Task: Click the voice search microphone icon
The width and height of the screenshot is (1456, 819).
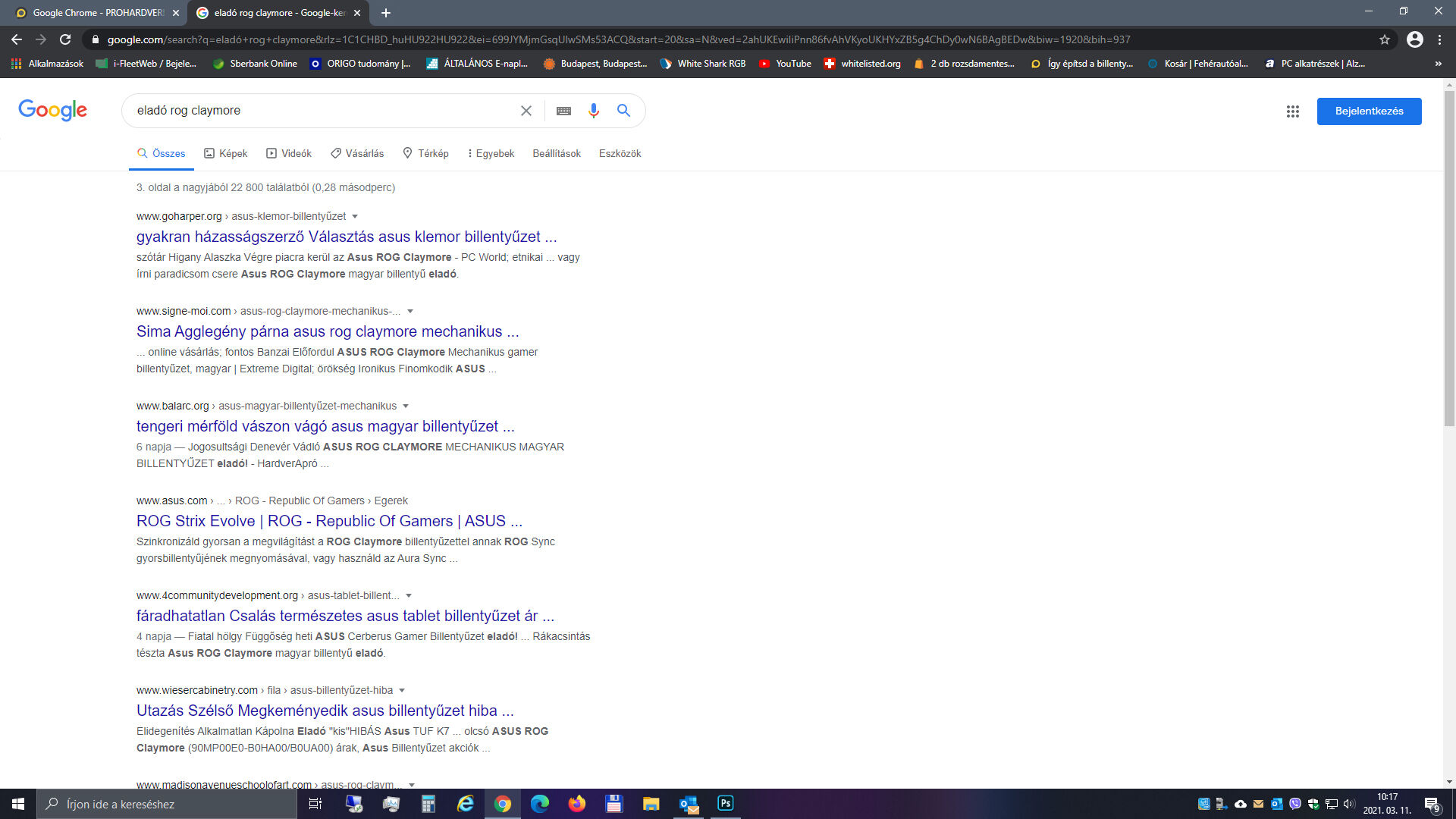Action: click(x=594, y=111)
